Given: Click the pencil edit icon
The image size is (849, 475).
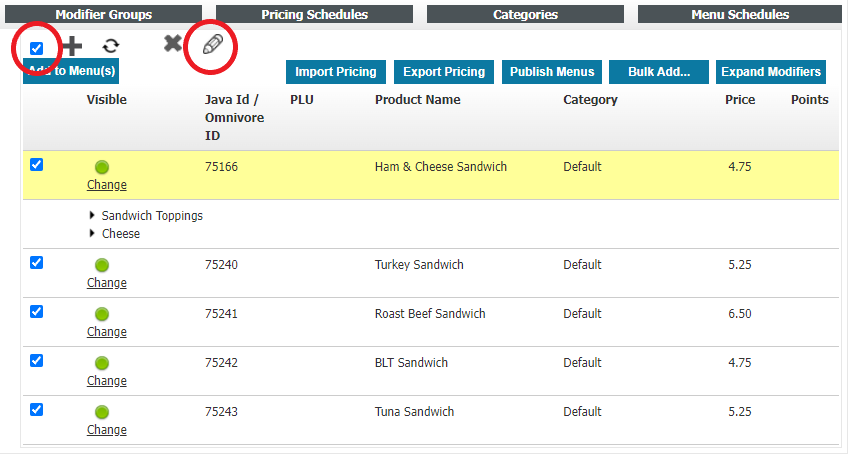Looking at the screenshot, I should tap(213, 44).
